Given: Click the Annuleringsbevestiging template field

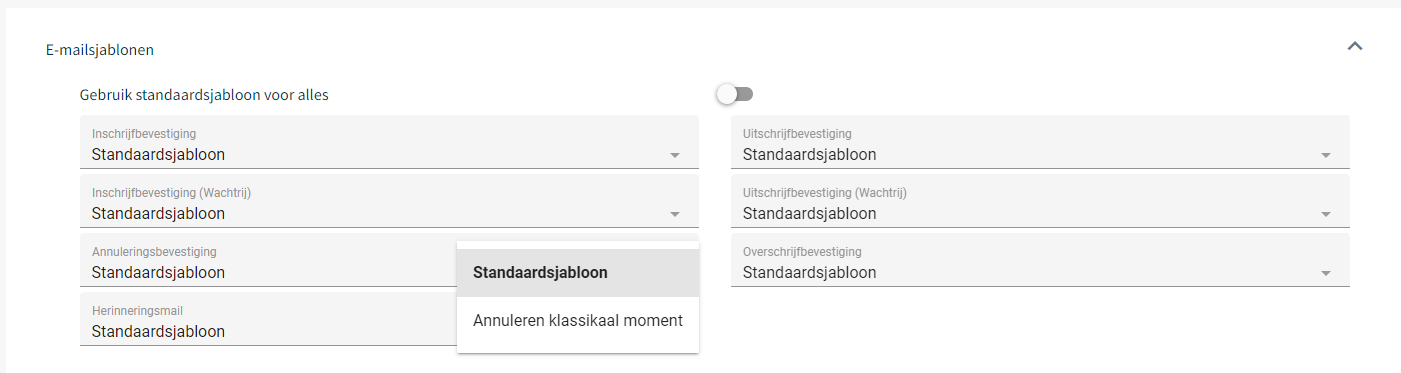Looking at the screenshot, I should pyautogui.click(x=268, y=260).
